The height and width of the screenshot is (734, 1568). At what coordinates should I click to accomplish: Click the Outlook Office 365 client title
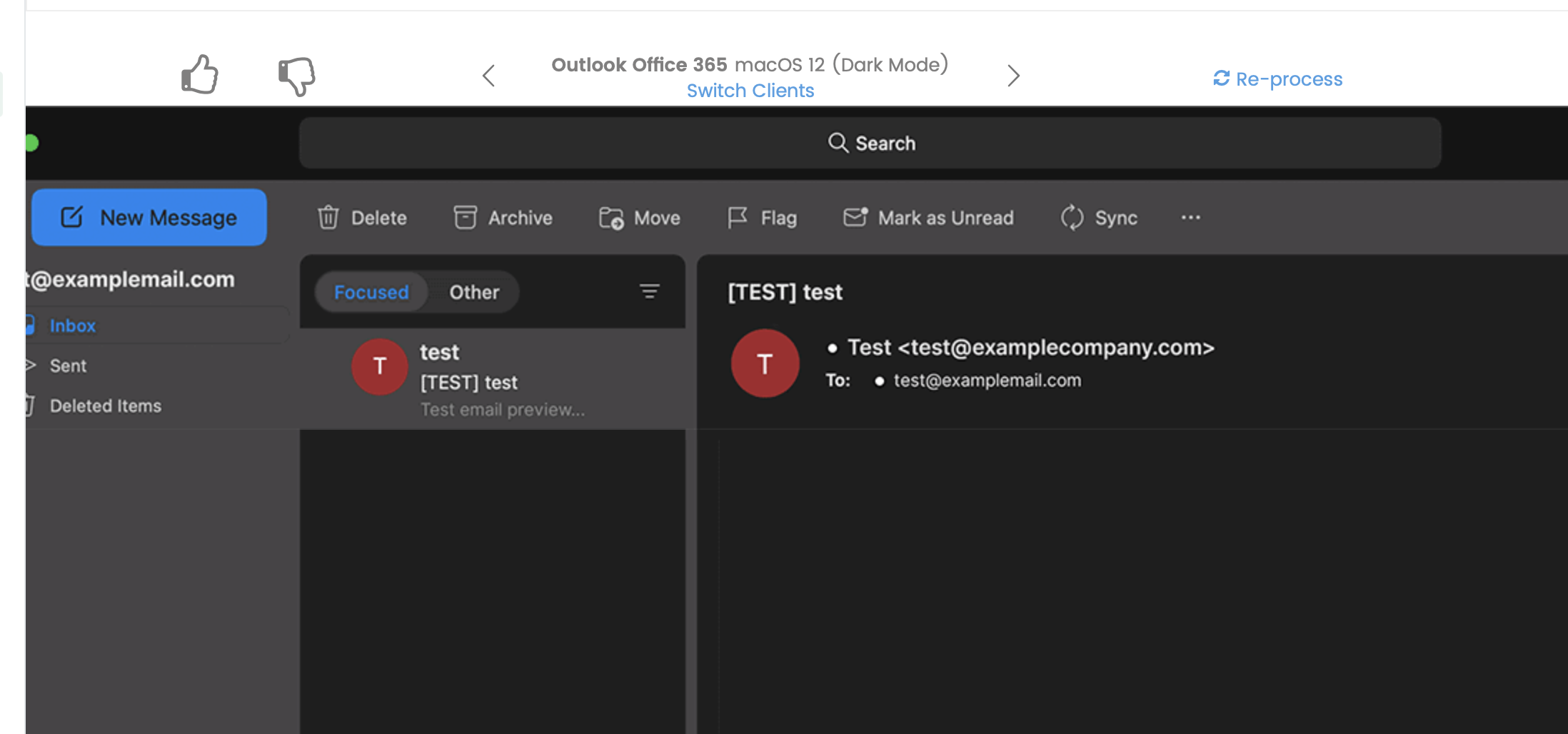750,64
